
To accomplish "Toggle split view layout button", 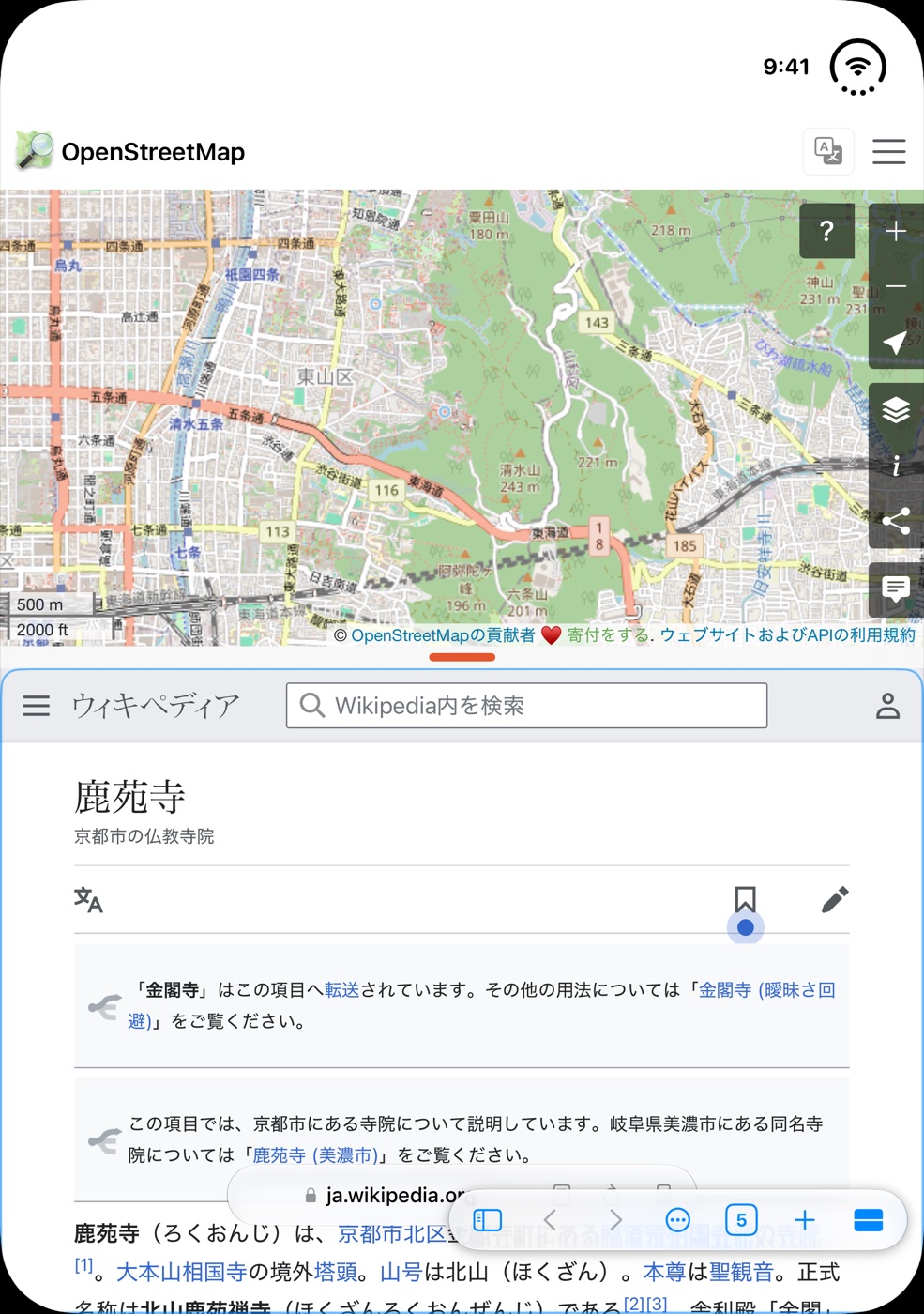I will tap(869, 1220).
